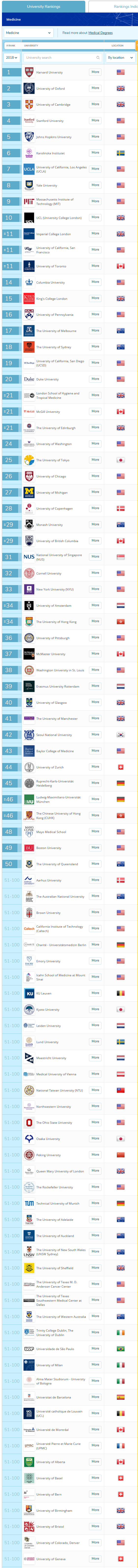Screen dimensions: 138x1568
Task: Click the Canada flag for University of Toronto
Action: [x=120, y=266]
